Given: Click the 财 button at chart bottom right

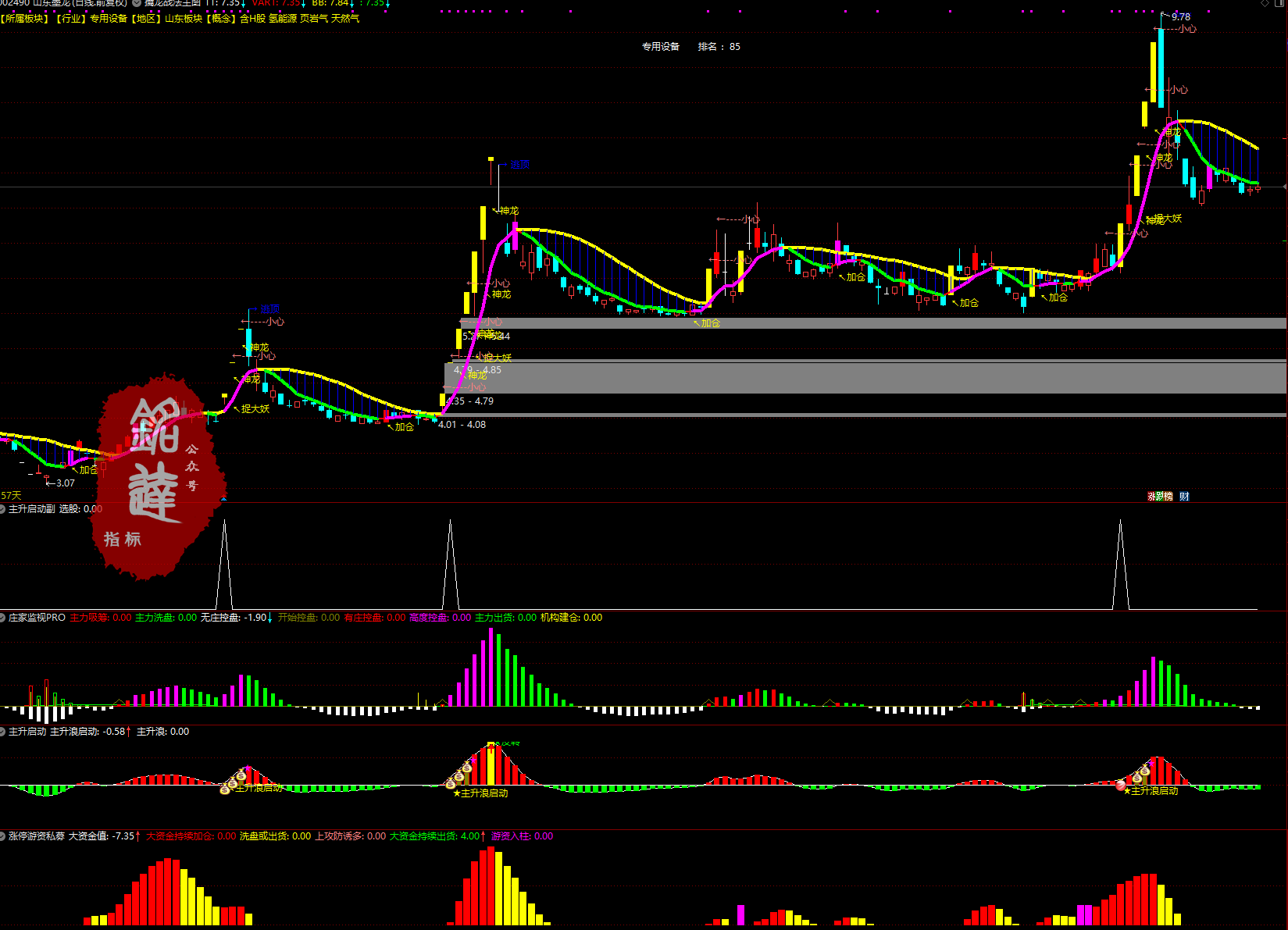Looking at the screenshot, I should [1184, 497].
